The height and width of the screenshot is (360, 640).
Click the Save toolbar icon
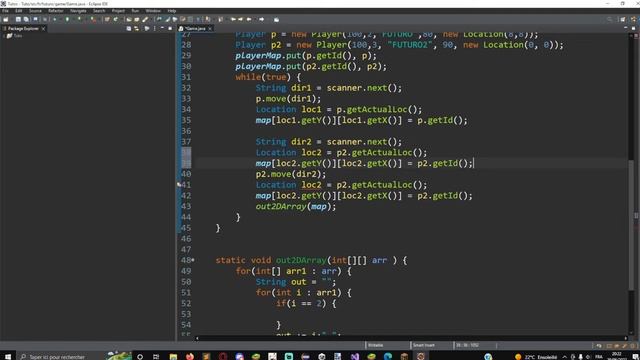pyautogui.click(x=18, y=19)
